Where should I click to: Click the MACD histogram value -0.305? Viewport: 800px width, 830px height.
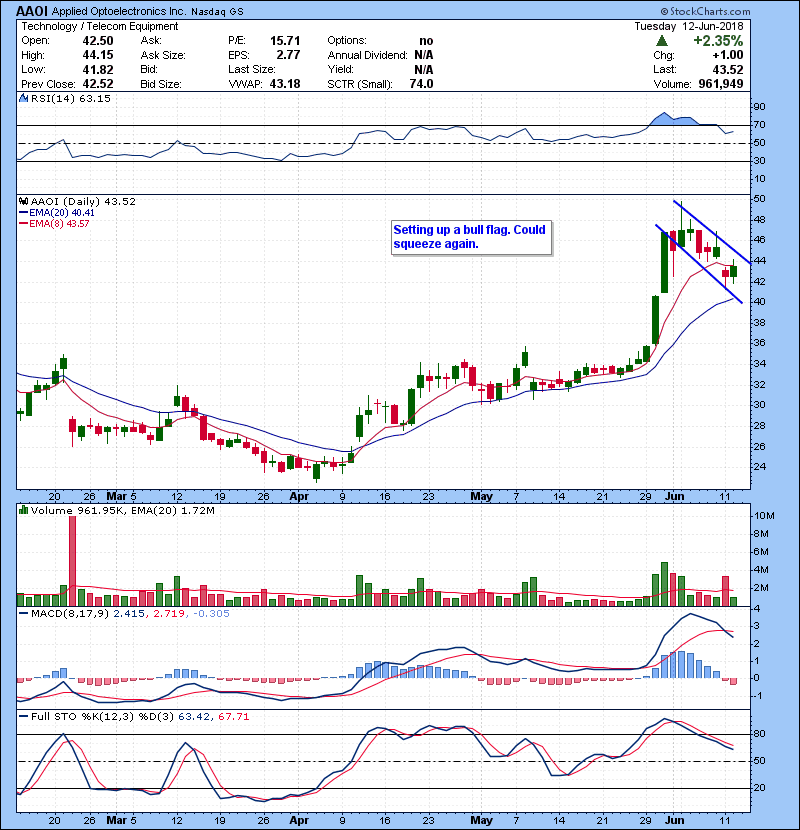(x=211, y=614)
